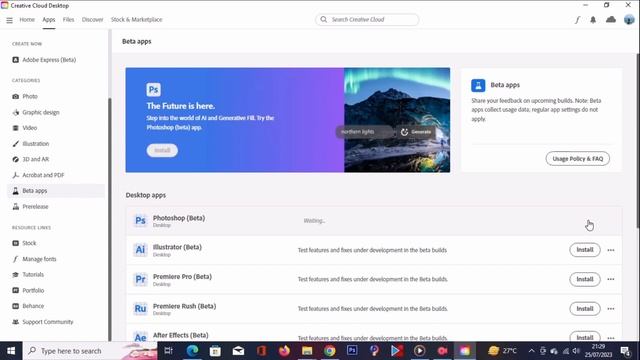Check cloud sync status icon
The image size is (640, 360).
pos(611,20)
